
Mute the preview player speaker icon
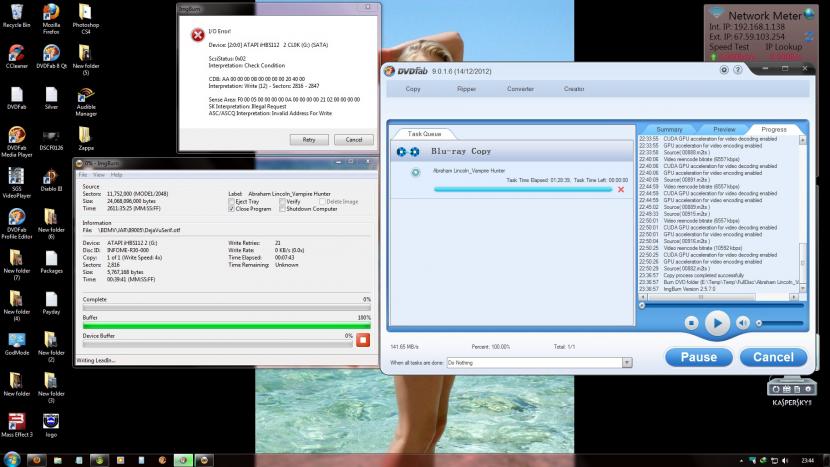[x=745, y=323]
